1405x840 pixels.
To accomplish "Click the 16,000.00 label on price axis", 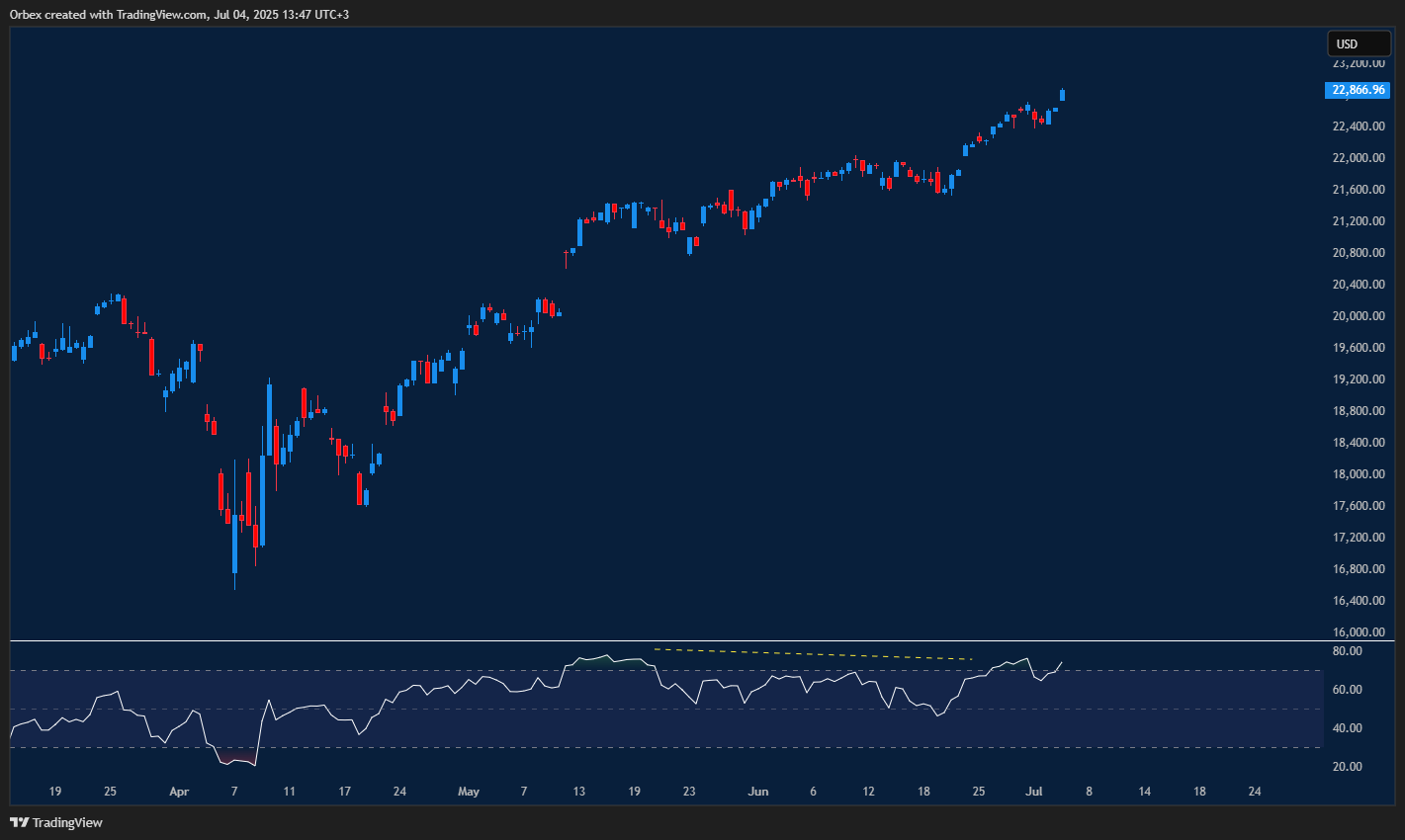I will click(1359, 632).
